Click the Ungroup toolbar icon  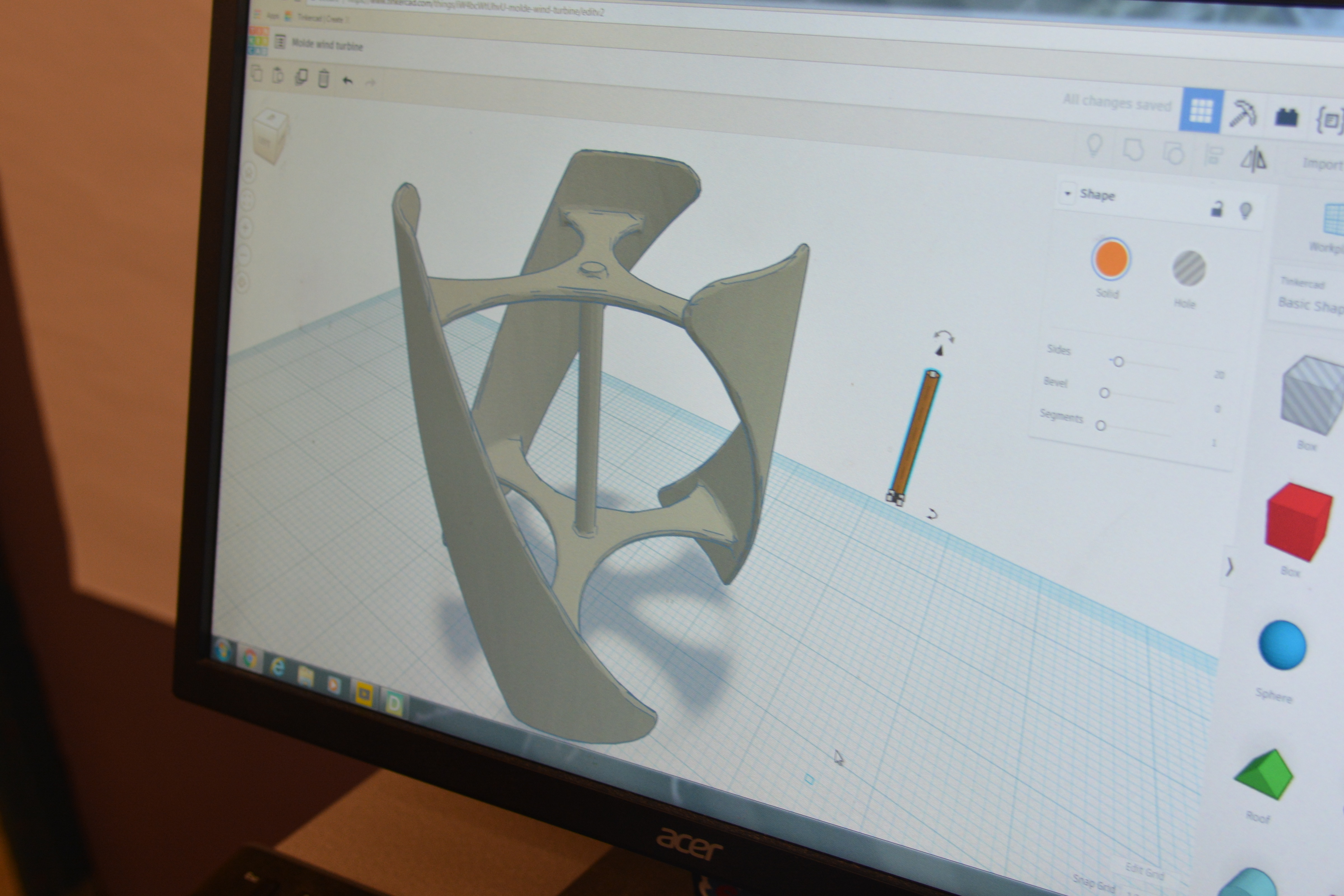click(x=1173, y=153)
